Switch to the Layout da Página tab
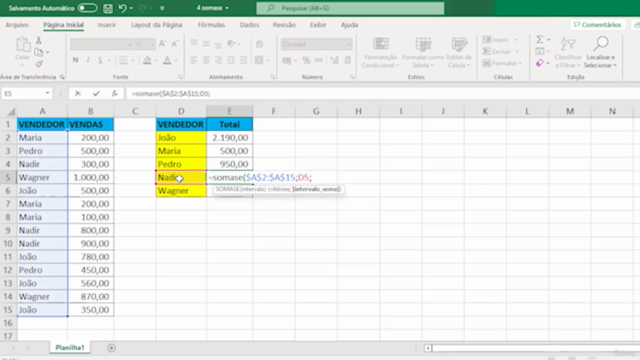 (156, 25)
